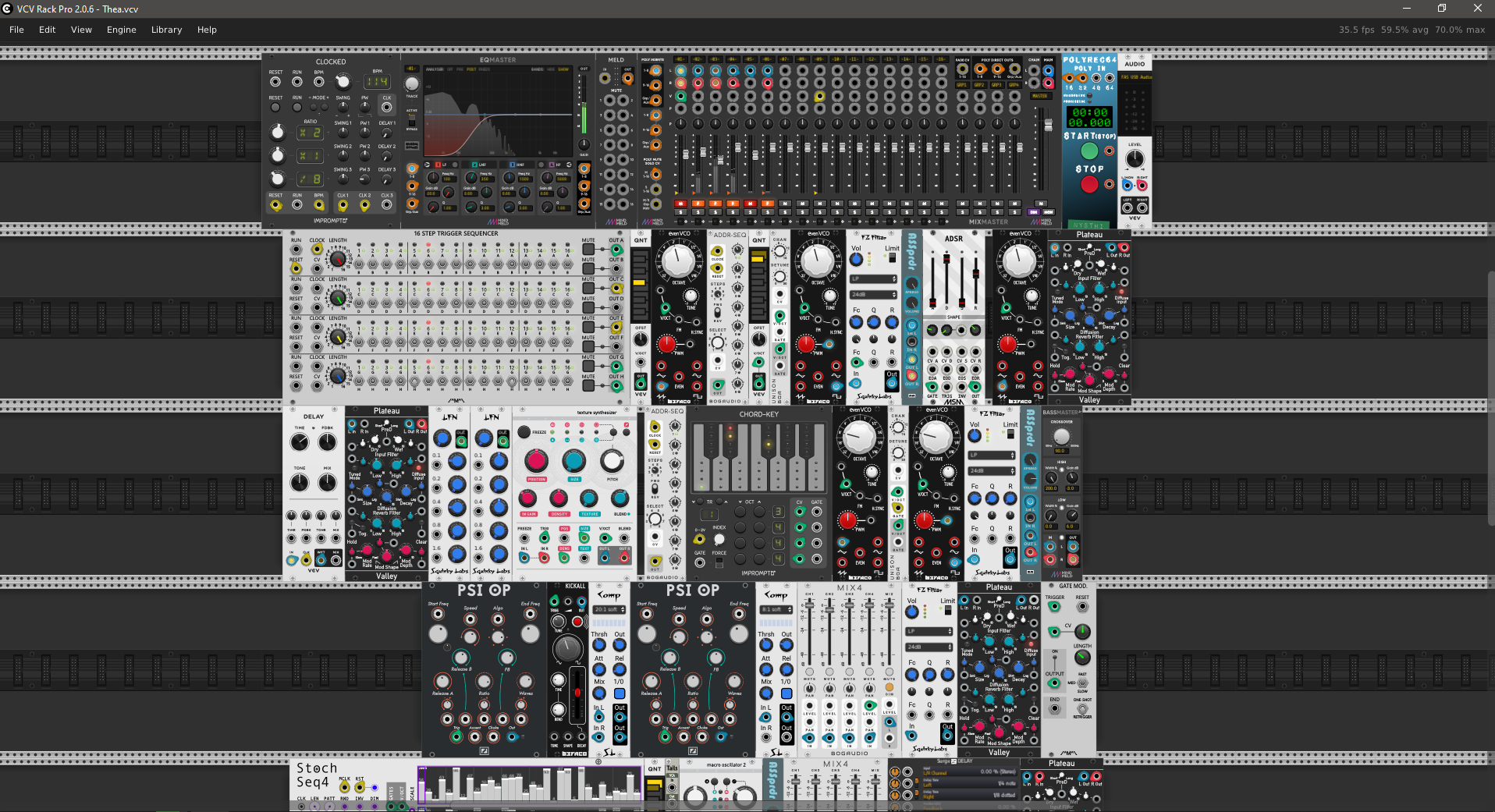The height and width of the screenshot is (812, 1495).
Task: Click the FREEZE button on texture synthesizer
Action: [524, 432]
